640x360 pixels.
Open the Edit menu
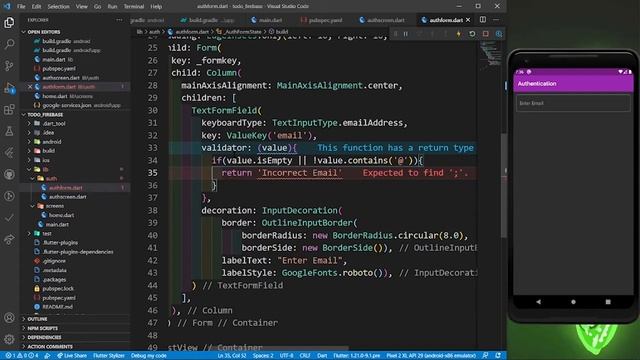pyautogui.click(x=36, y=7)
